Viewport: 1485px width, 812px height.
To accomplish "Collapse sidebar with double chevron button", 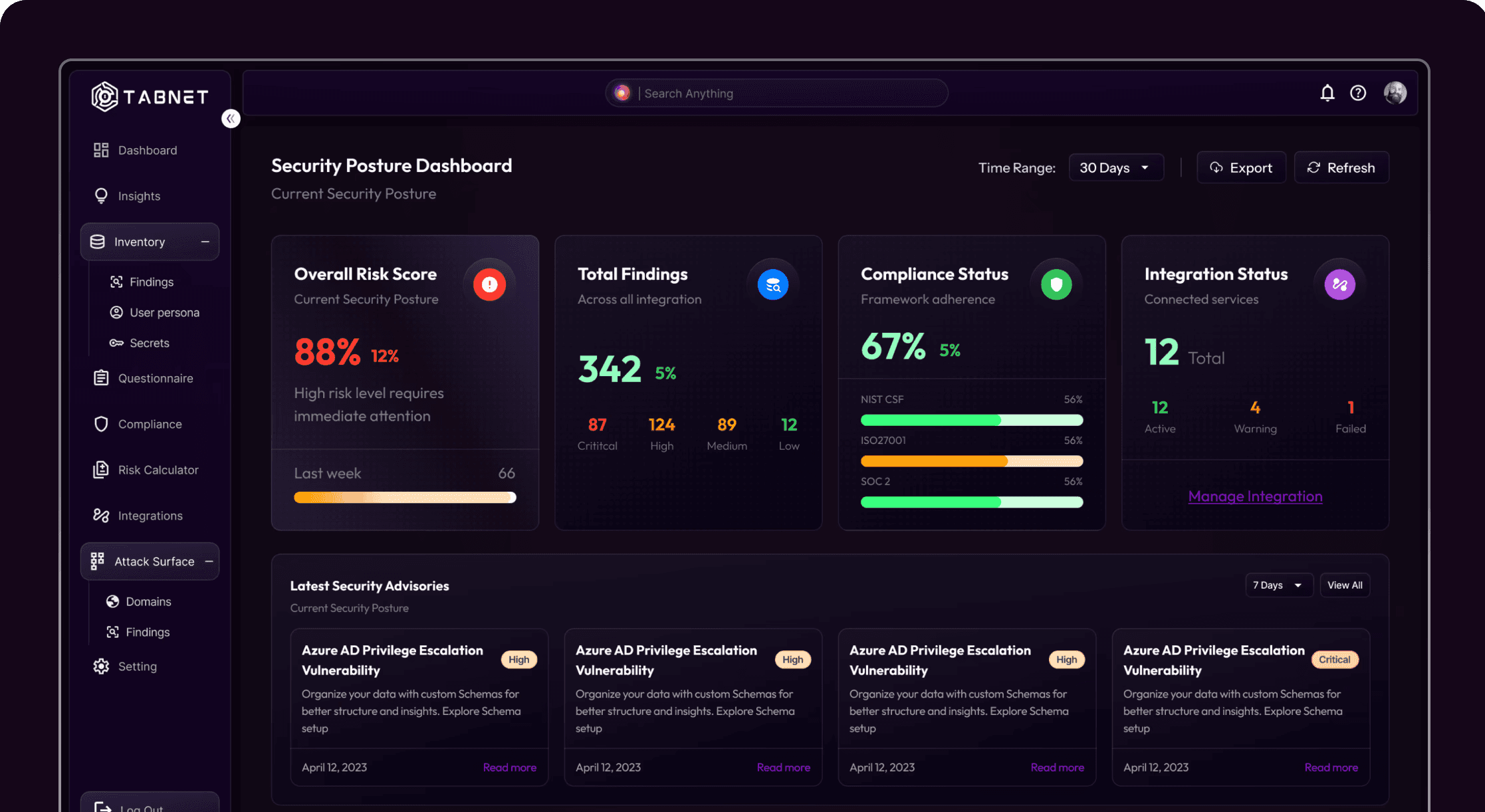I will pyautogui.click(x=231, y=119).
